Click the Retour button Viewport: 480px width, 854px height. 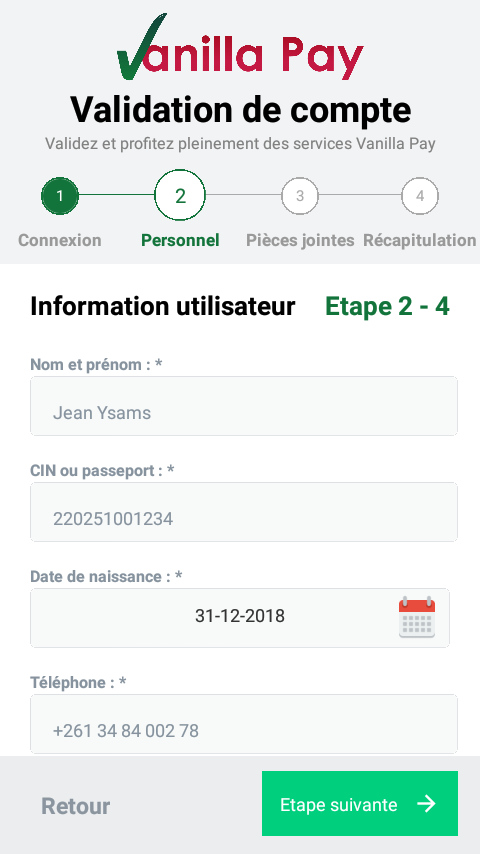tap(76, 806)
